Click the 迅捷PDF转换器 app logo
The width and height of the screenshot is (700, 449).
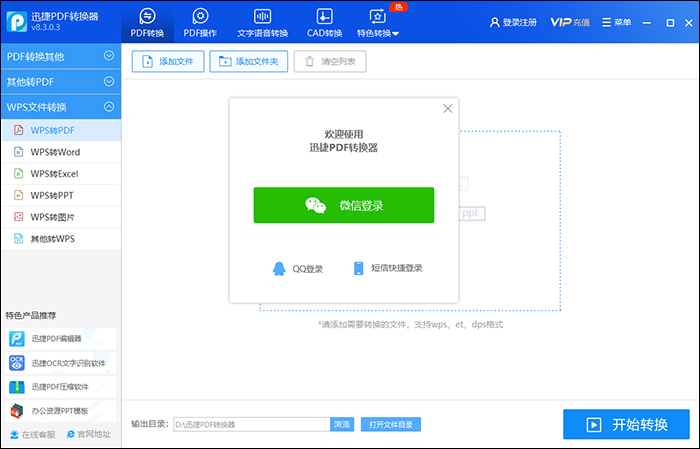(x=17, y=21)
